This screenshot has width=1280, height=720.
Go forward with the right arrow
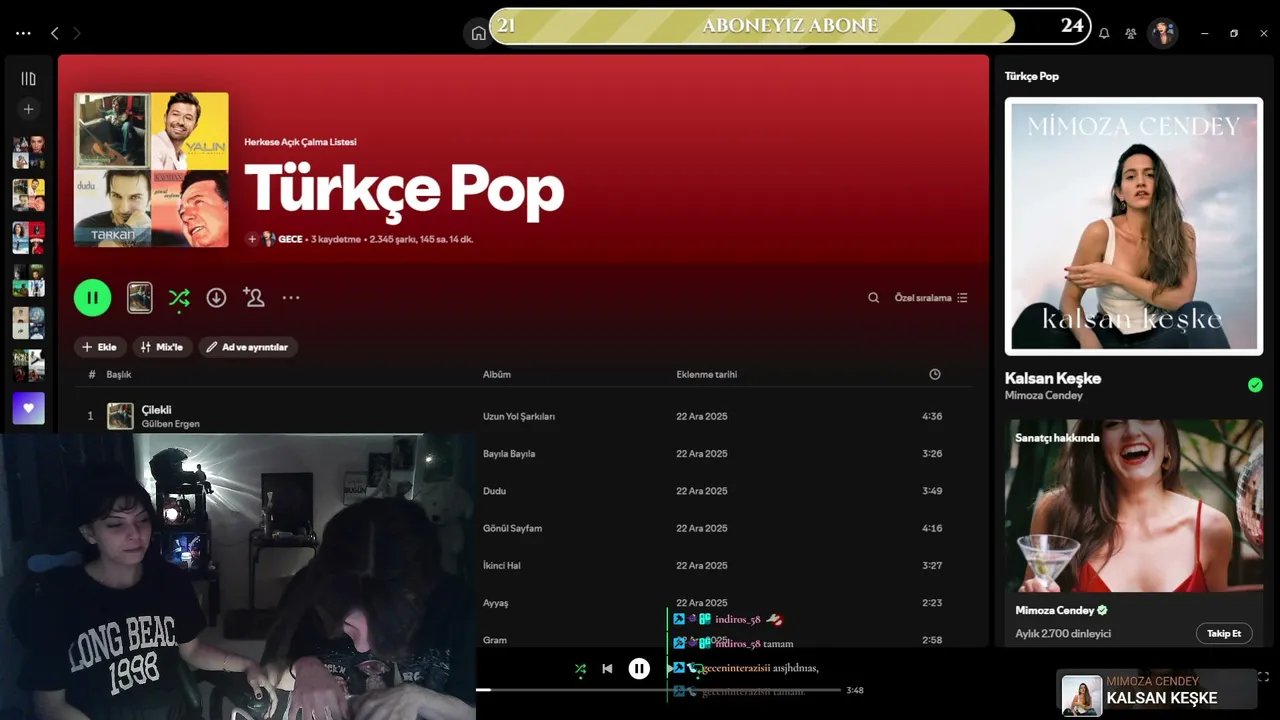point(77,33)
